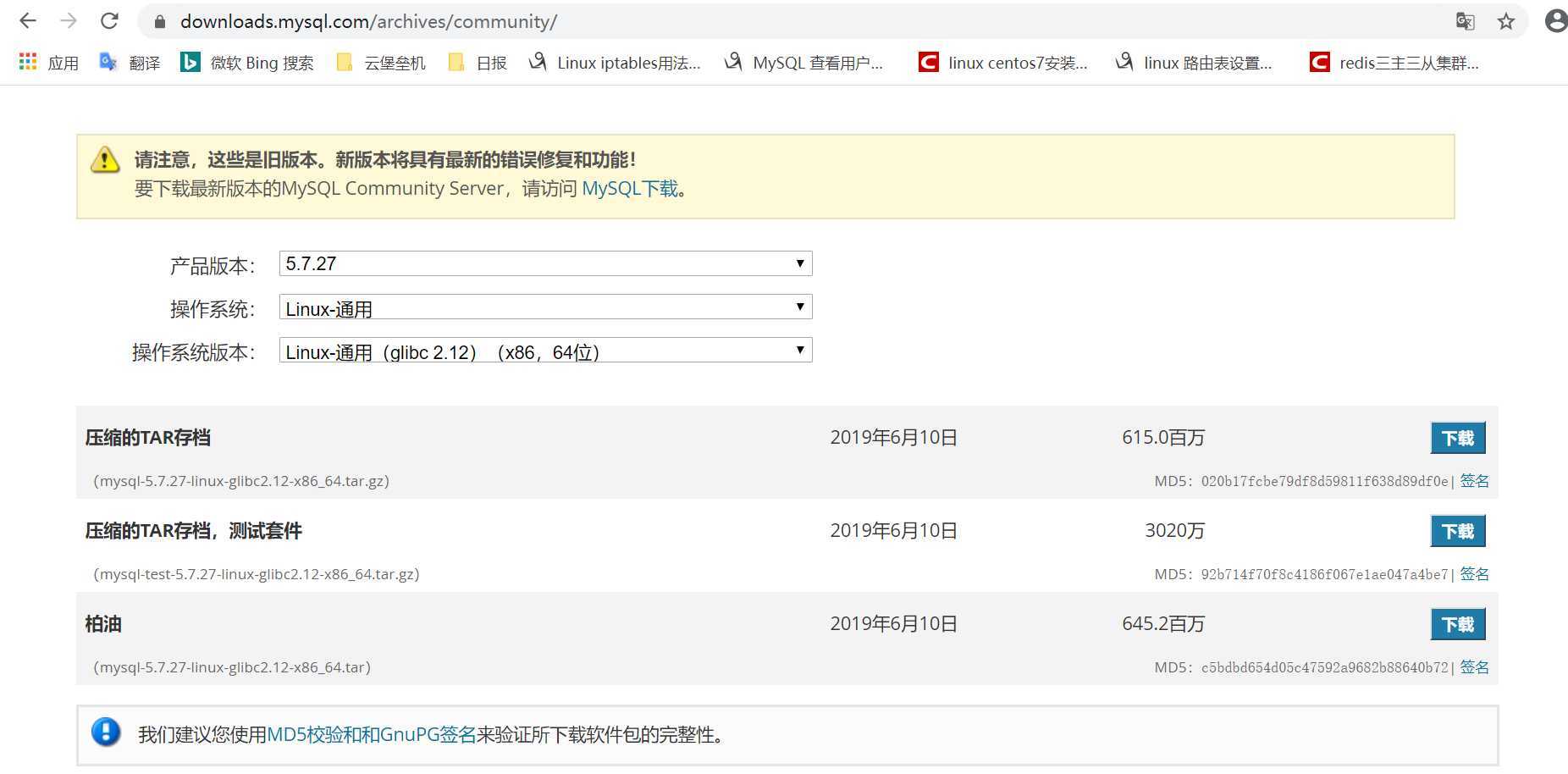The width and height of the screenshot is (1568, 774).
Task: Select MD5 value c5bdbd654d05c47592a9682b88640b72
Action: [x=1324, y=667]
